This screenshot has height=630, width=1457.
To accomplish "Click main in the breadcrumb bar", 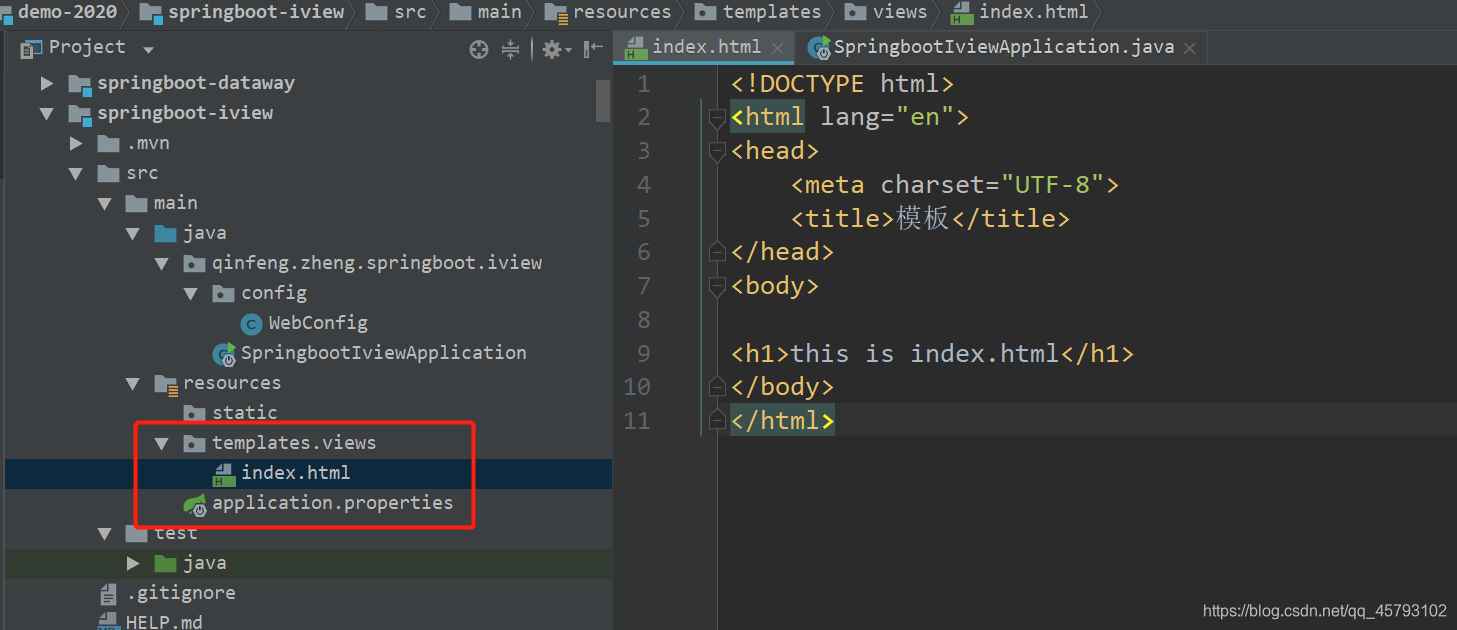I will [x=499, y=12].
